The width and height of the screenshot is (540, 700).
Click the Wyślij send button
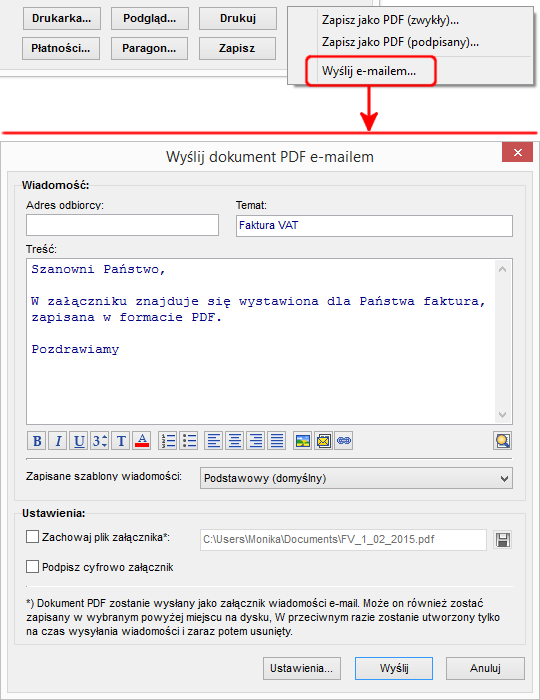pos(394,668)
